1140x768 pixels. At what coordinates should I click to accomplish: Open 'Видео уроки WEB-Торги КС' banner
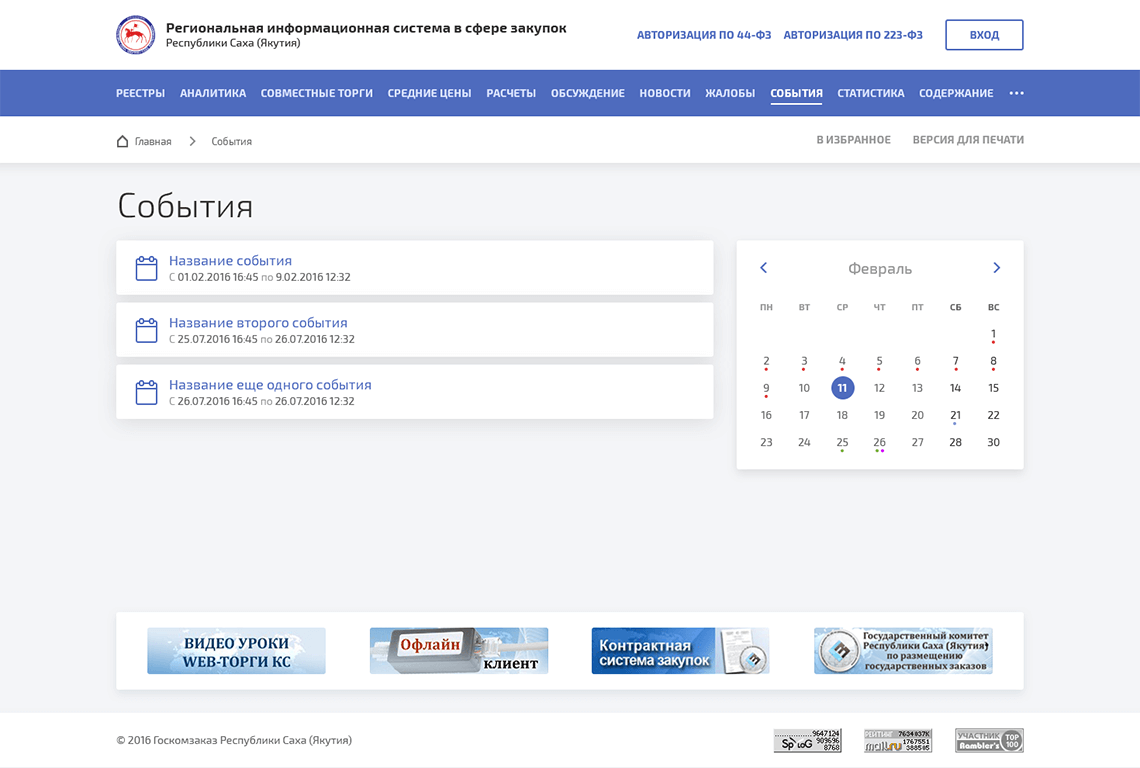[236, 651]
